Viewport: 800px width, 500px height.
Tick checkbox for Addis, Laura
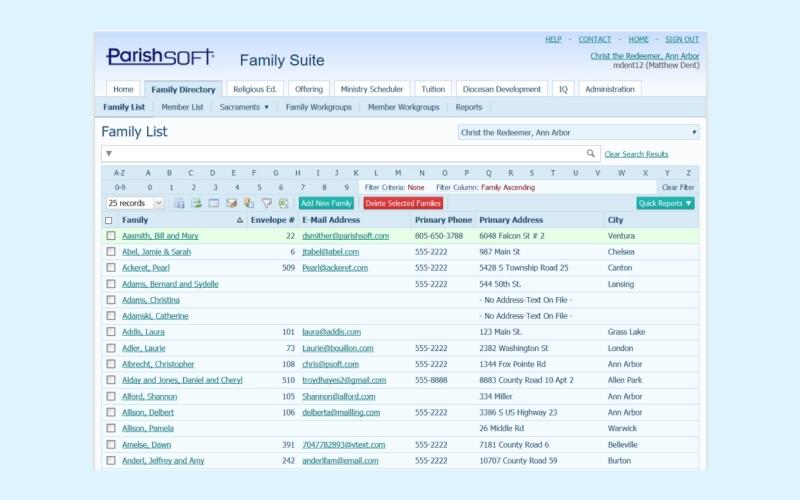(111, 332)
